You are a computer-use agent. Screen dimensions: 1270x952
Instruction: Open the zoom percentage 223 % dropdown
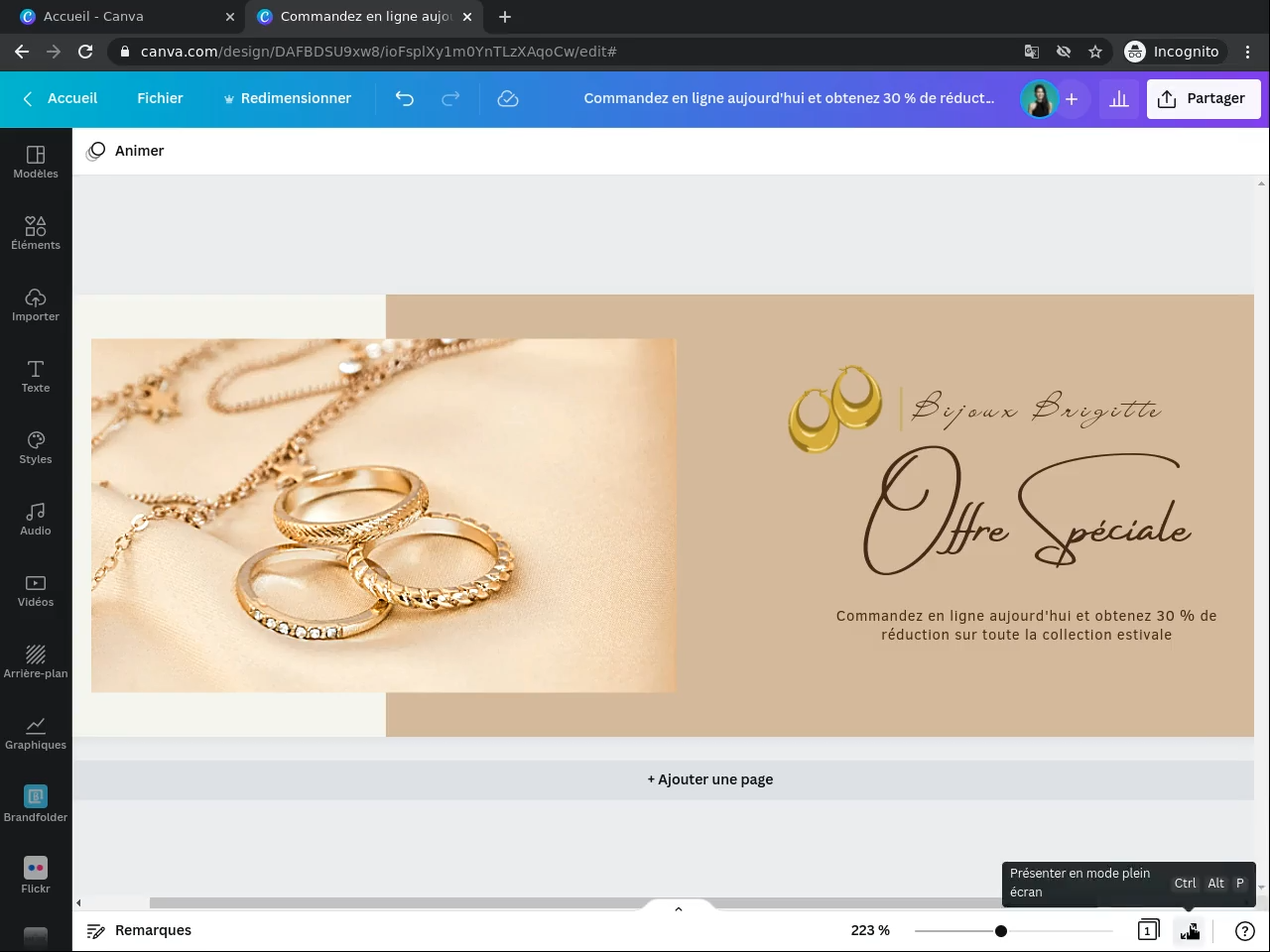(x=870, y=930)
